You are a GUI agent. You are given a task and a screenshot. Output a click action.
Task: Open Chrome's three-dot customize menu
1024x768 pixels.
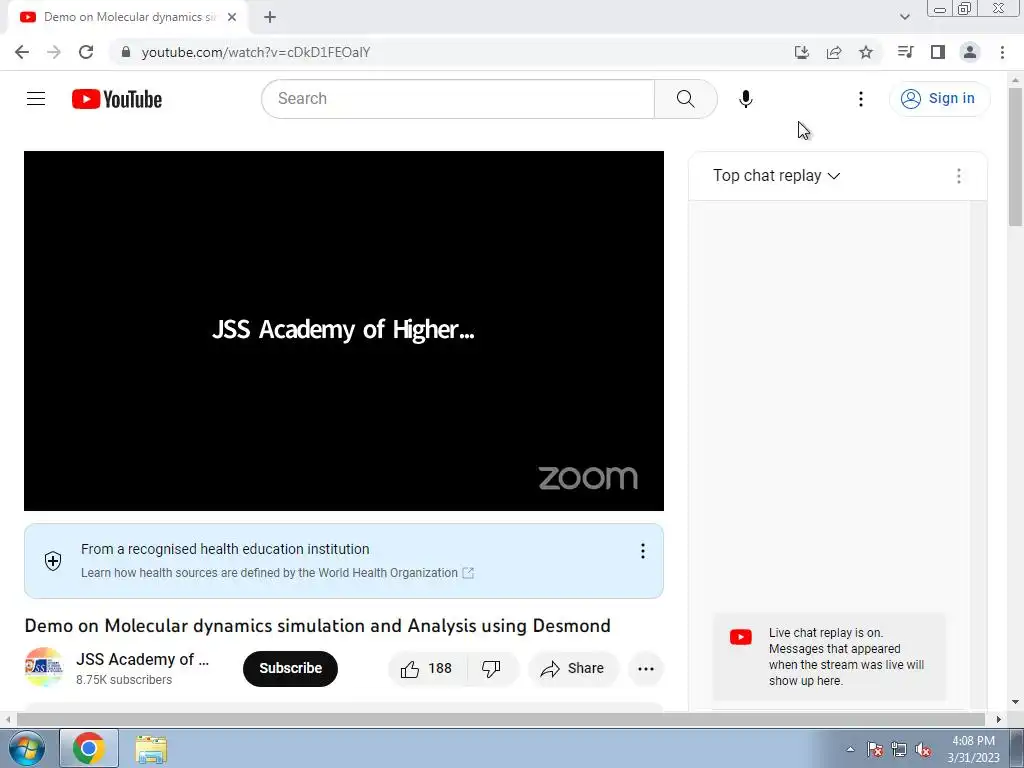[1002, 52]
